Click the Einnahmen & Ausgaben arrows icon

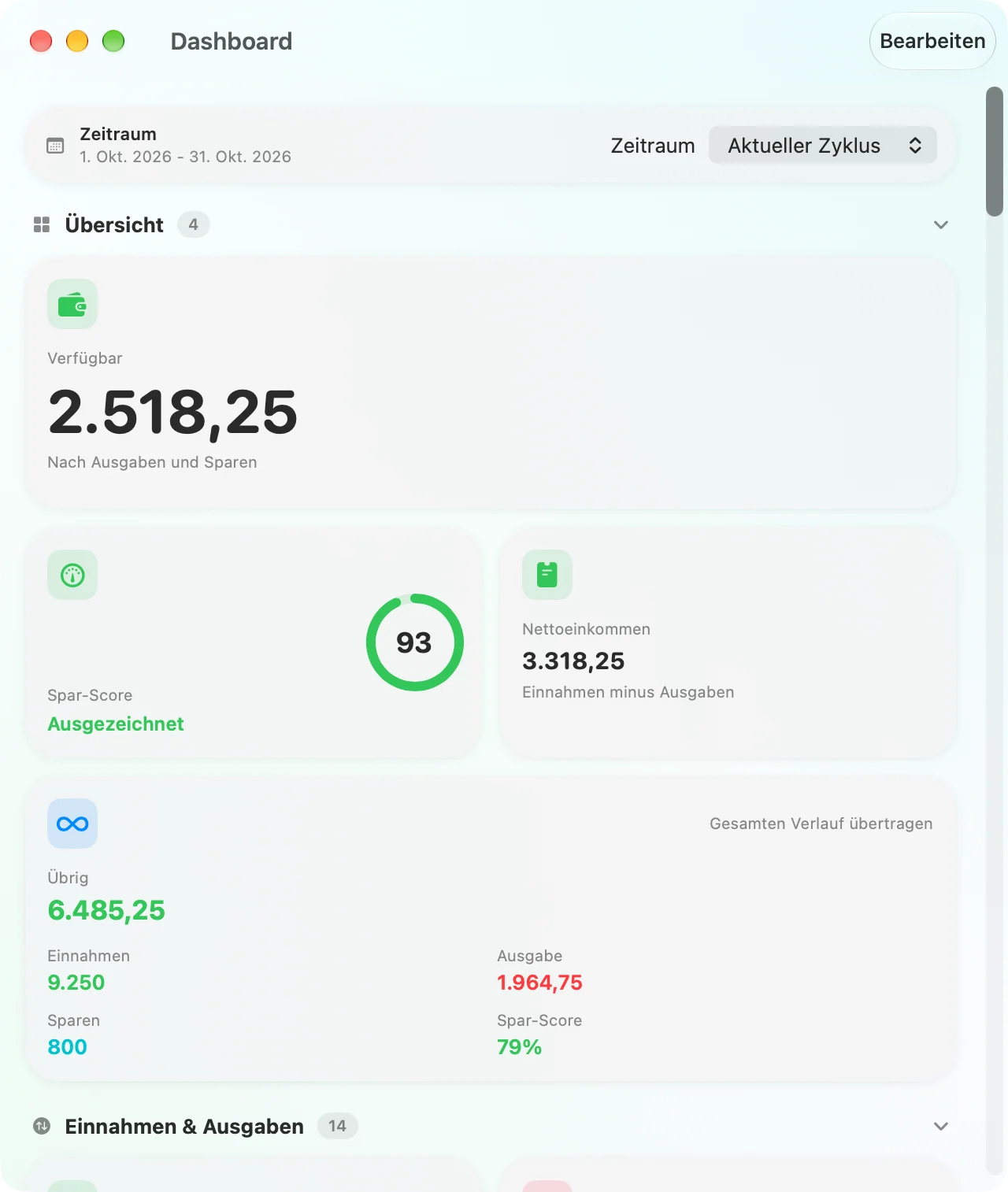pyautogui.click(x=42, y=1127)
